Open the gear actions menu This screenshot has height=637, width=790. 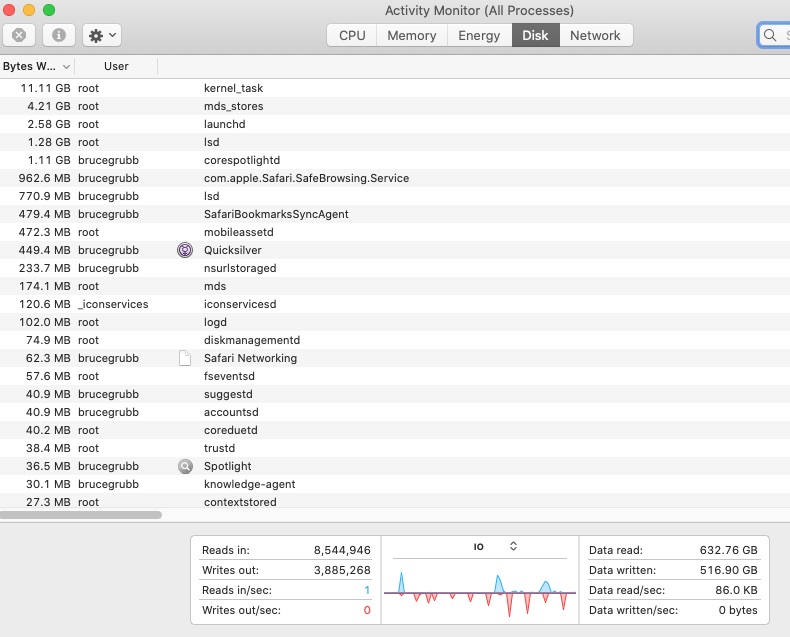click(101, 35)
